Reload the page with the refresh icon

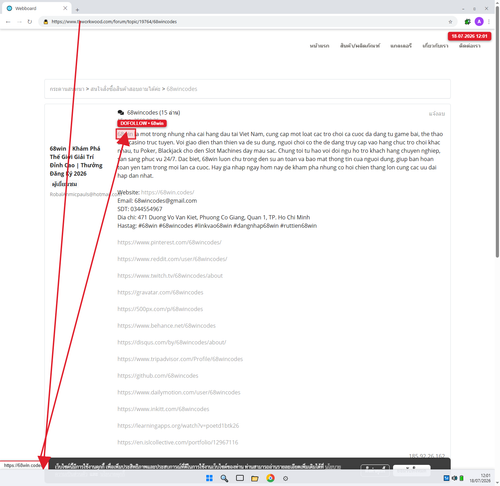coord(30,22)
